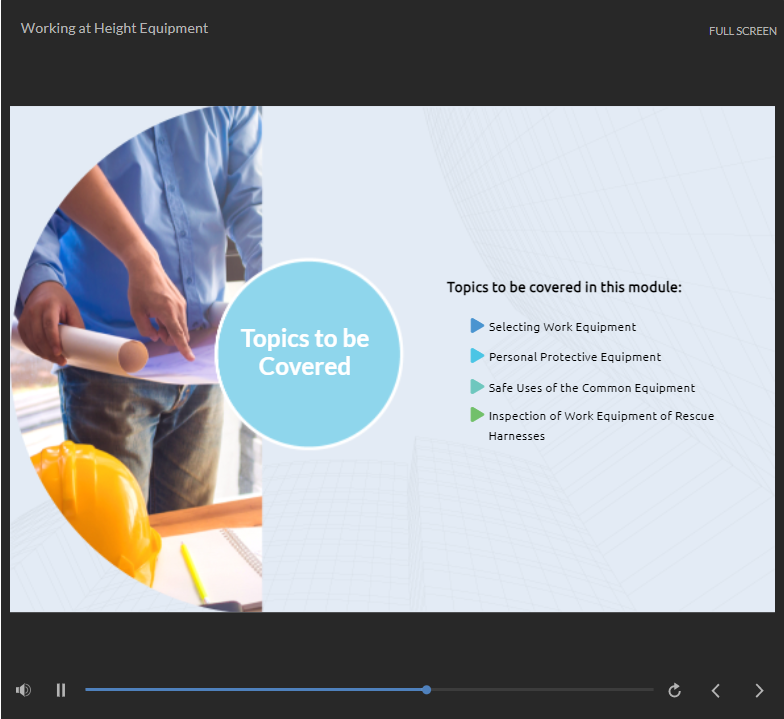Mute the audio with the speaker icon

tap(23, 690)
